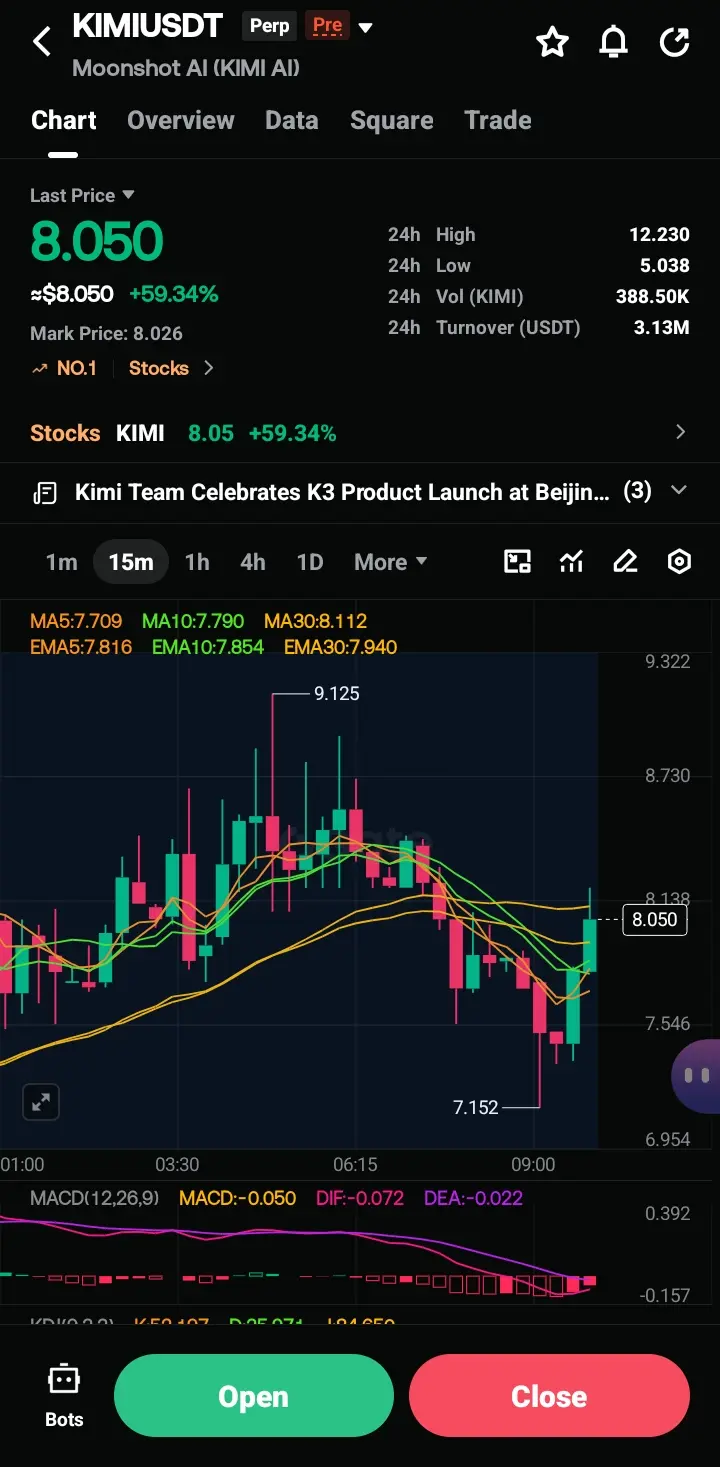Select the 1h timeframe

(197, 562)
